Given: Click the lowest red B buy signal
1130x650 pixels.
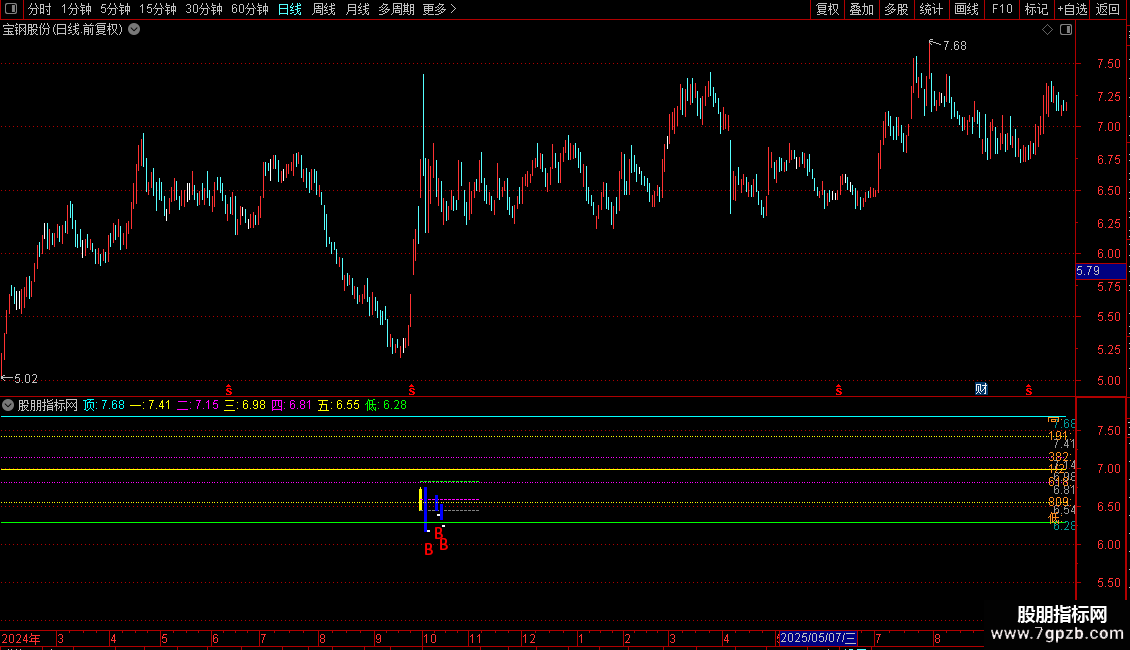Looking at the screenshot, I should [428, 549].
